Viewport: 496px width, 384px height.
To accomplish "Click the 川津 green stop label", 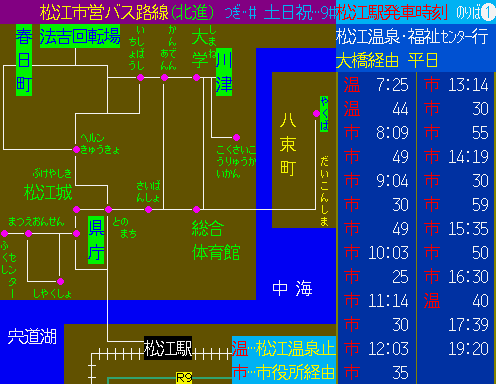I will click(x=224, y=72).
